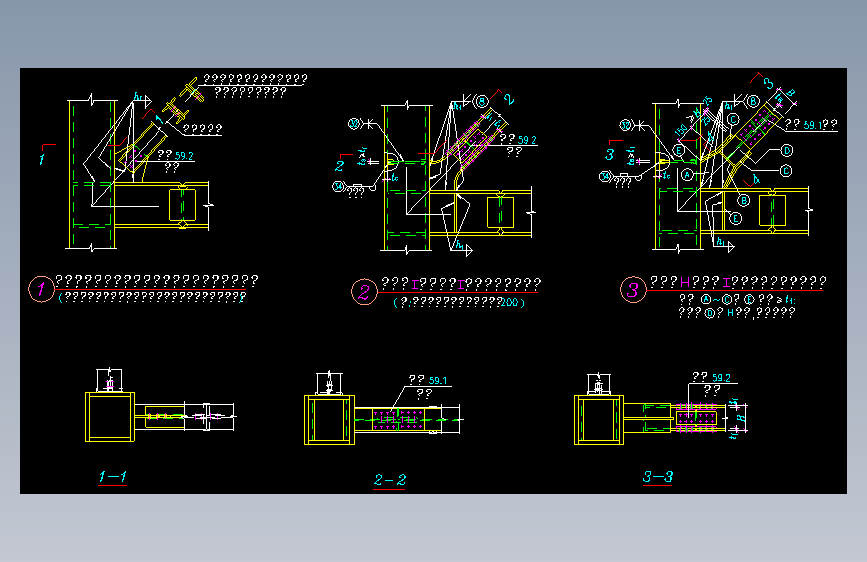Pick the circled B weld callout in detail 2
867x562 pixels.
coord(482,101)
